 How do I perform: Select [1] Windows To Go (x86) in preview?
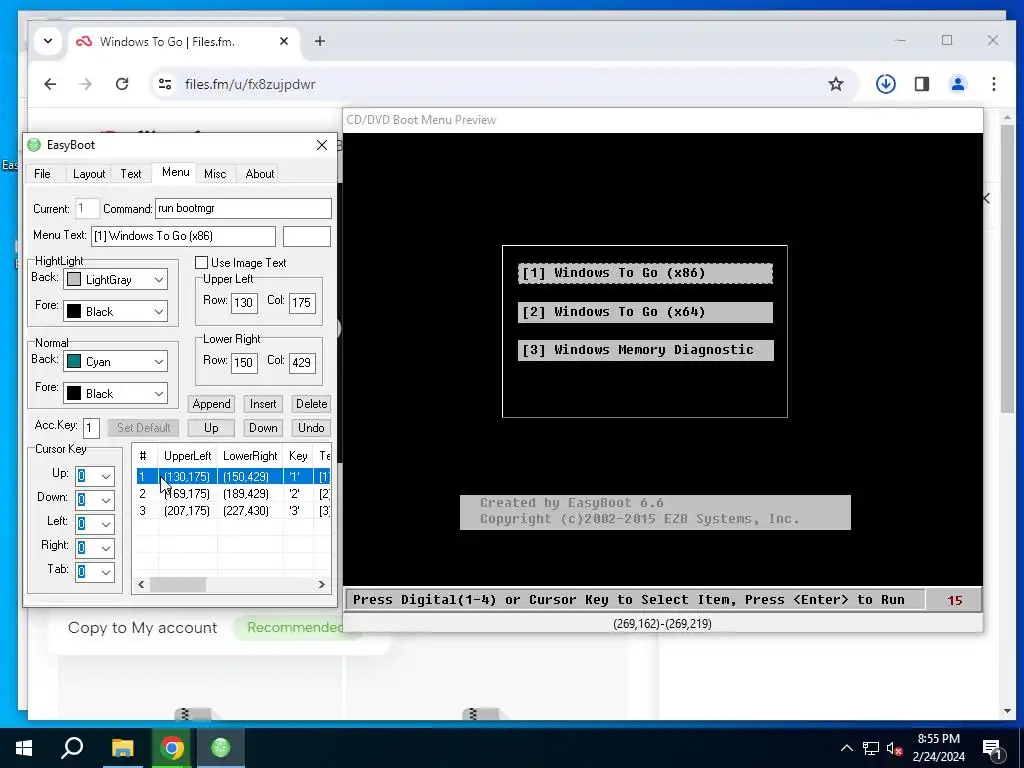coord(645,273)
